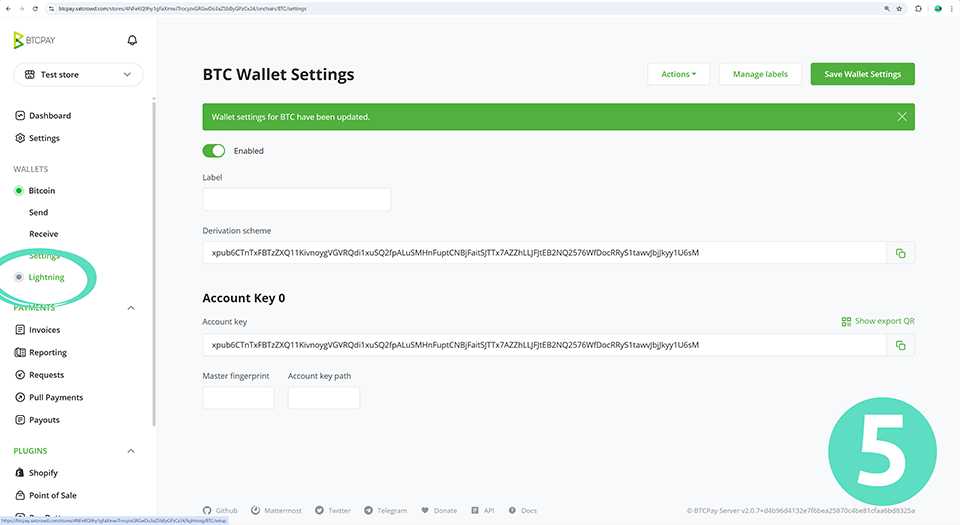
Task: Go to Lightning wallet in sidebar
Action: [46, 277]
